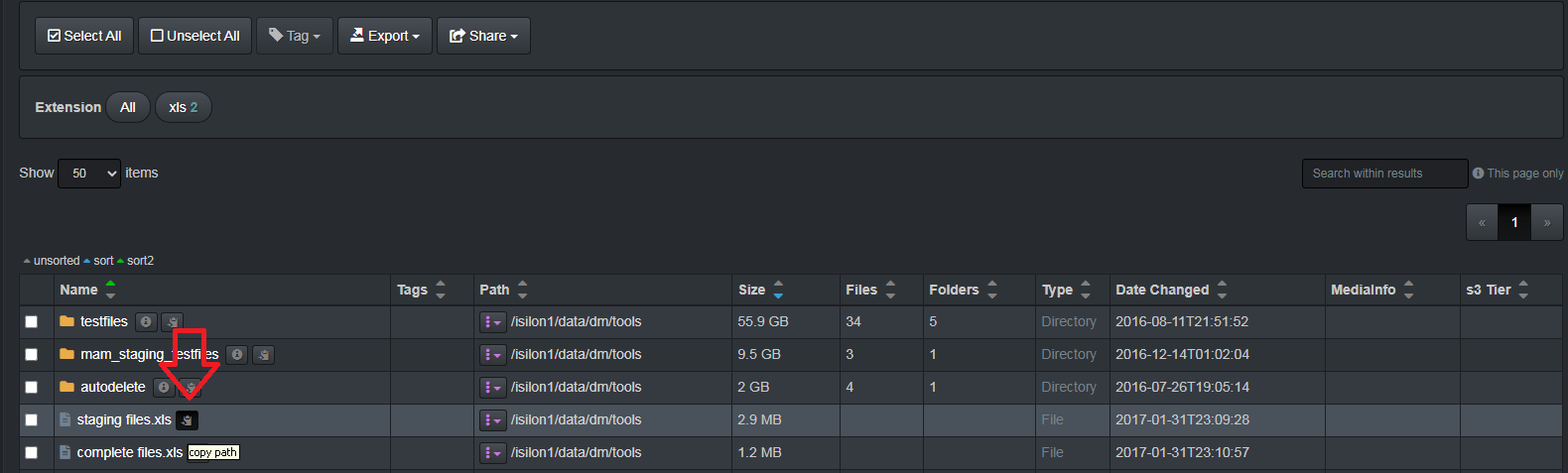1568x473 pixels.
Task: Open info for the testfiles folder
Action: (x=146, y=321)
